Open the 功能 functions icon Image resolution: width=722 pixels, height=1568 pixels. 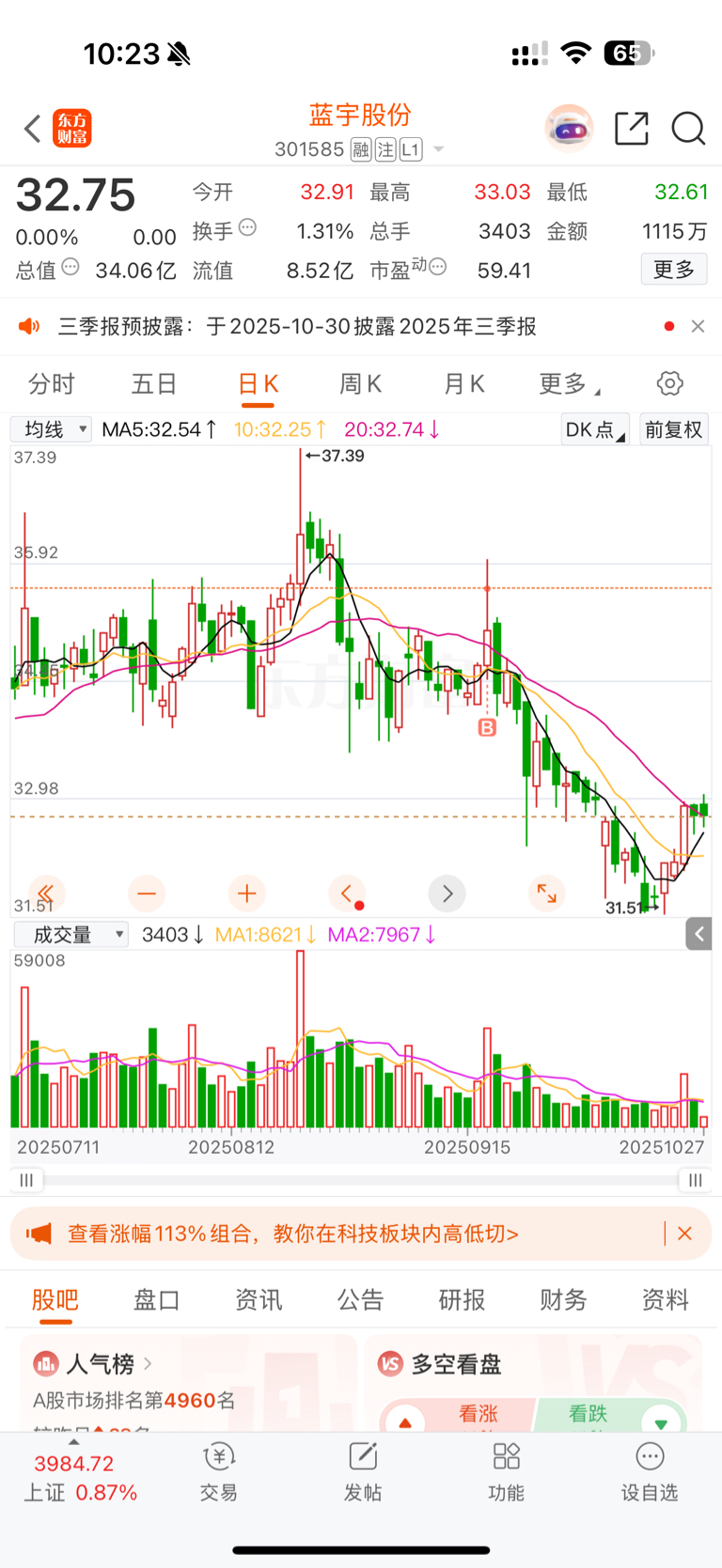(x=506, y=1473)
